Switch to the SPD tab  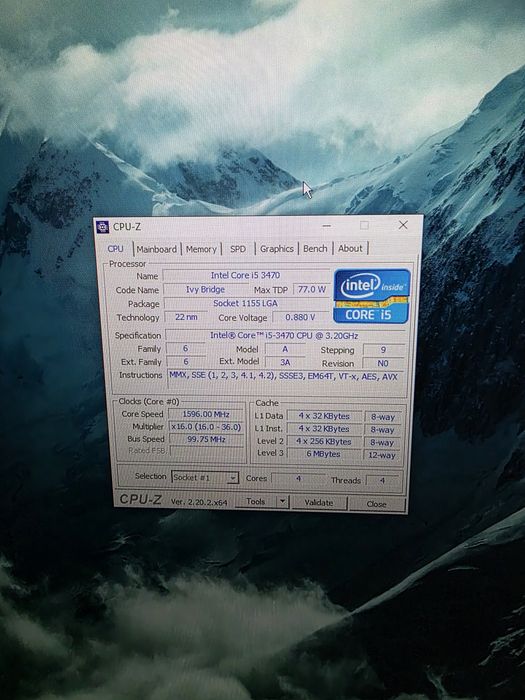(238, 249)
